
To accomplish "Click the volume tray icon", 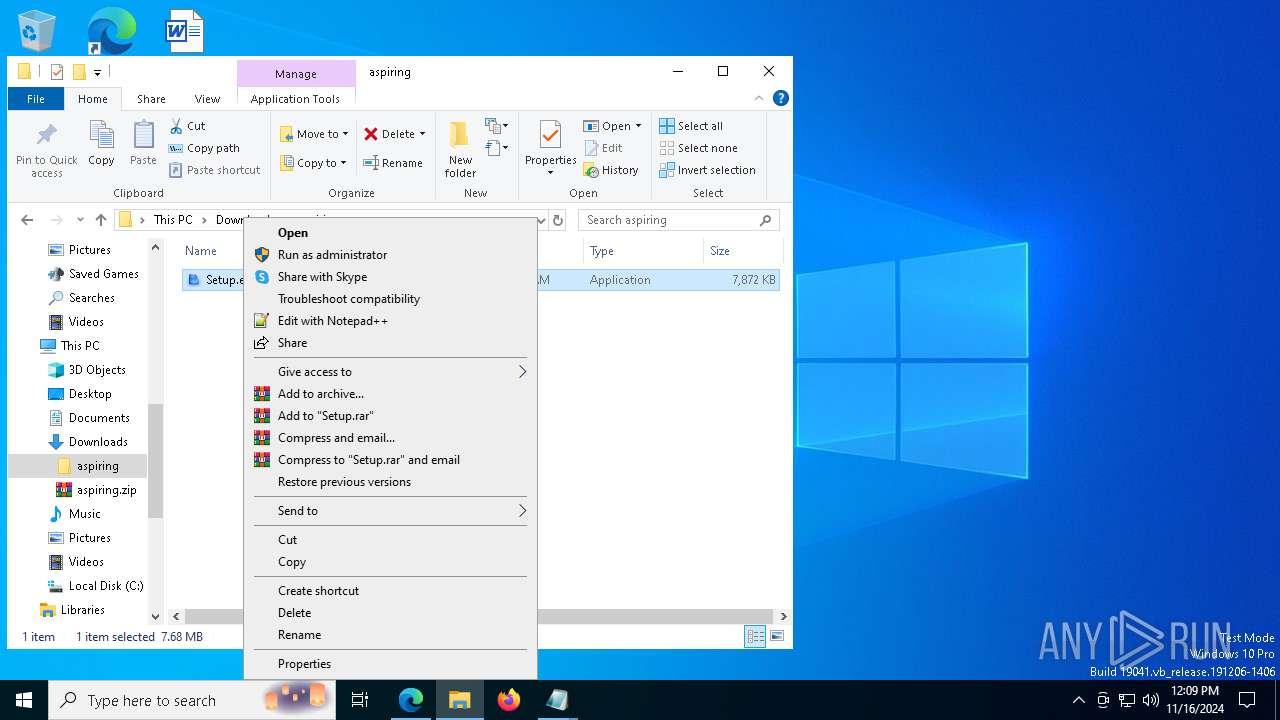I will click(x=1151, y=700).
